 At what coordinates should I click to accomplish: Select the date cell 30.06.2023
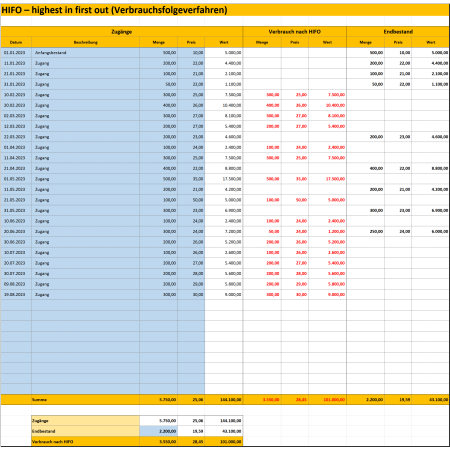[x=16, y=242]
